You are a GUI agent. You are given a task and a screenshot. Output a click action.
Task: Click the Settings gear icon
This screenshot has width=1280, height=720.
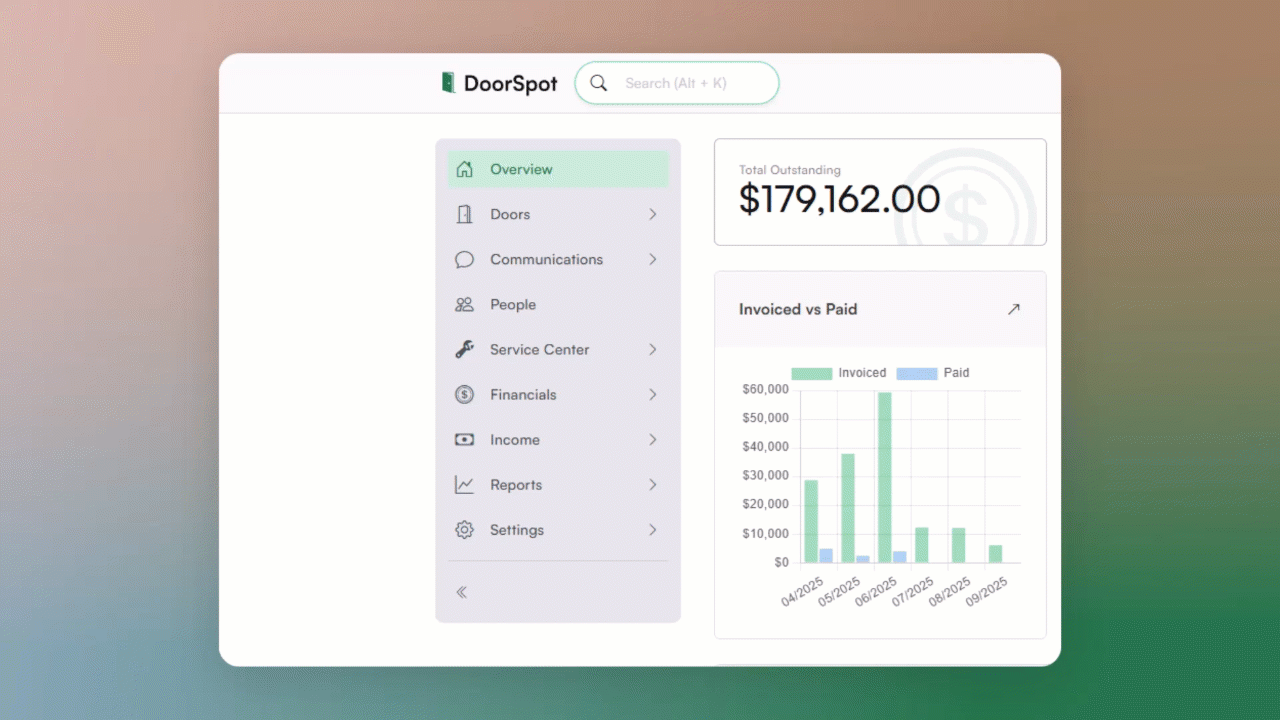(464, 530)
